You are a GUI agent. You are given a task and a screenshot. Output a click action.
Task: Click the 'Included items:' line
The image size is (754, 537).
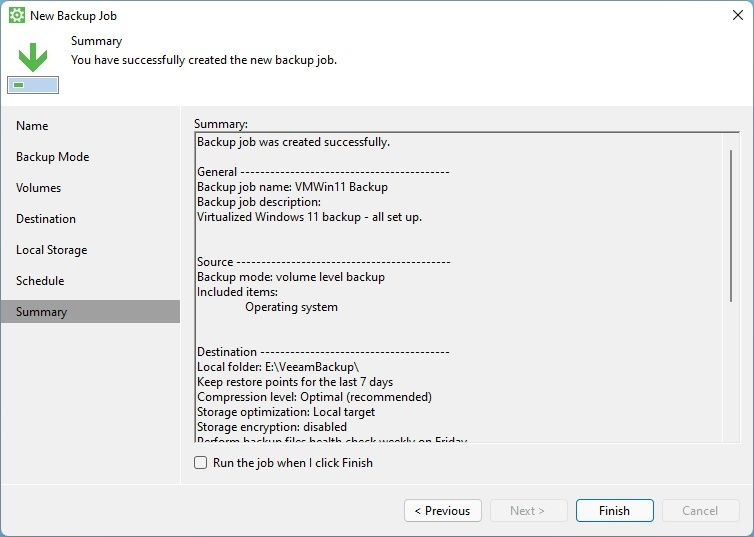(238, 292)
